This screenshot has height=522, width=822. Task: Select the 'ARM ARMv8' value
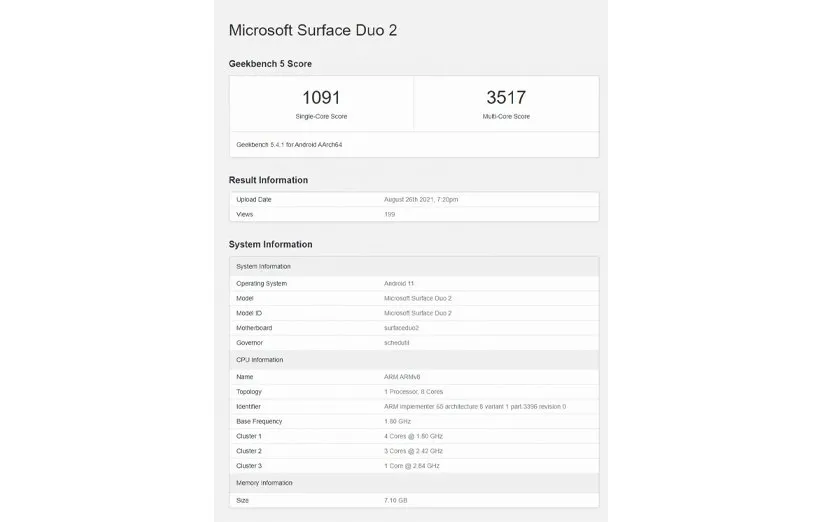(402, 377)
